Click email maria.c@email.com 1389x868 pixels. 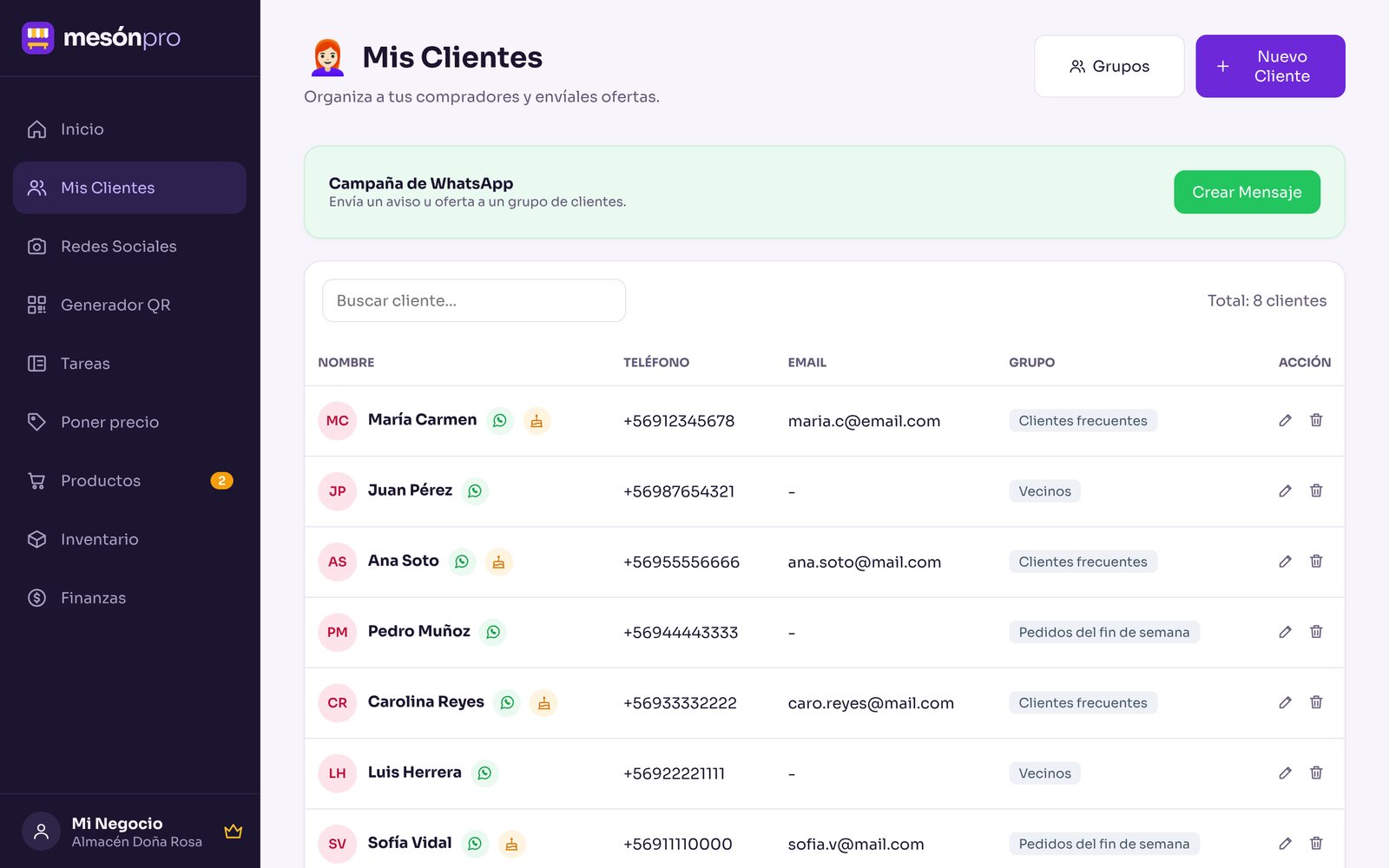(864, 421)
